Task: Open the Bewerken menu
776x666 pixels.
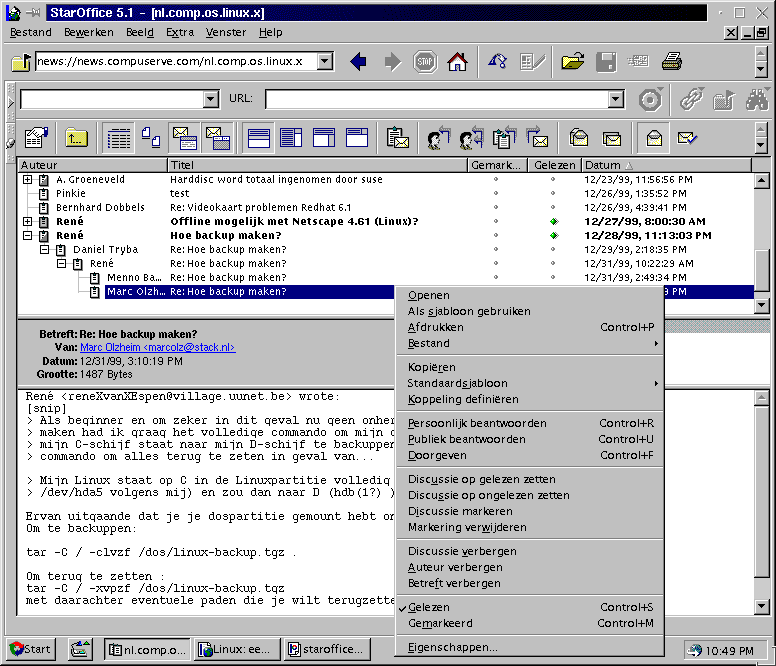Action: click(x=89, y=33)
